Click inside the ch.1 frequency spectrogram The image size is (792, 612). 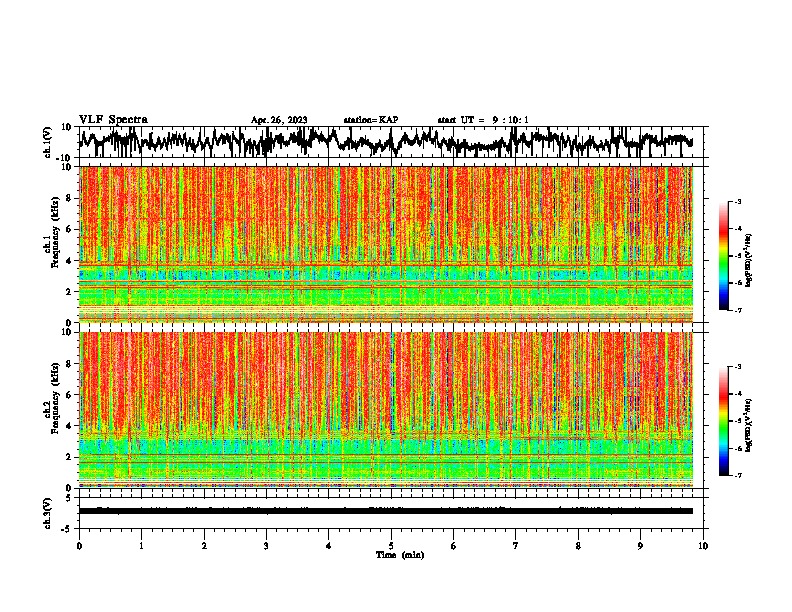click(385, 244)
